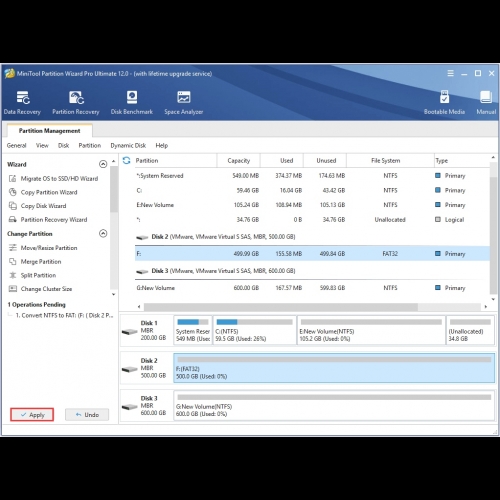The height and width of the screenshot is (500, 500).
Task: Select Disk 2 in the disk map
Action: coord(147,368)
